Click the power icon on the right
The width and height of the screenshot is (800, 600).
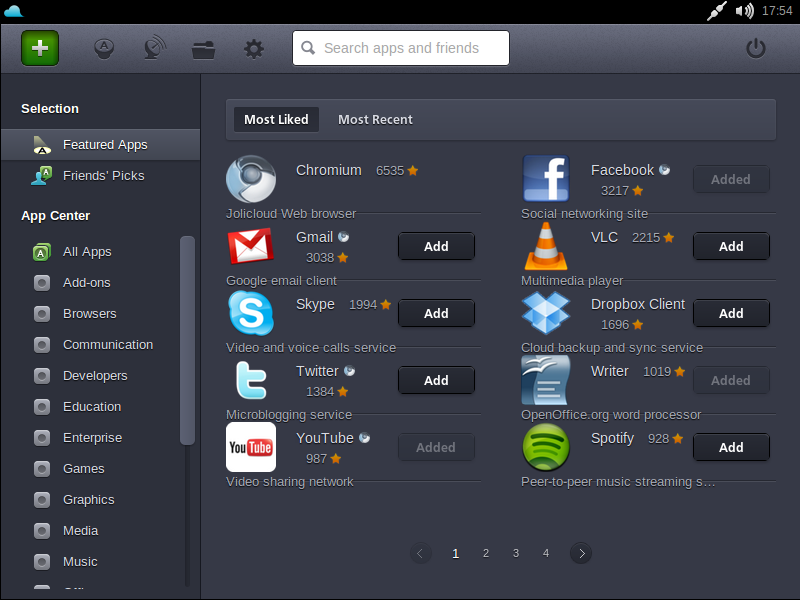756,47
